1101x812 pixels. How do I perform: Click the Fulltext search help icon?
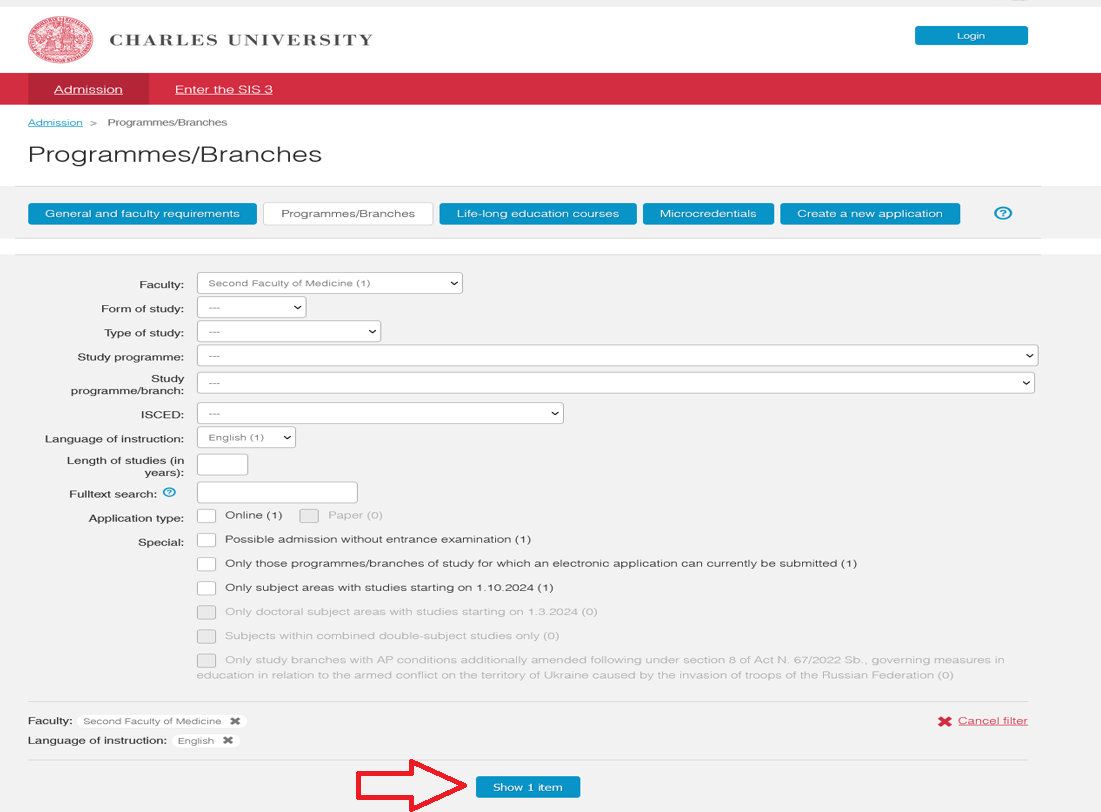coord(169,492)
